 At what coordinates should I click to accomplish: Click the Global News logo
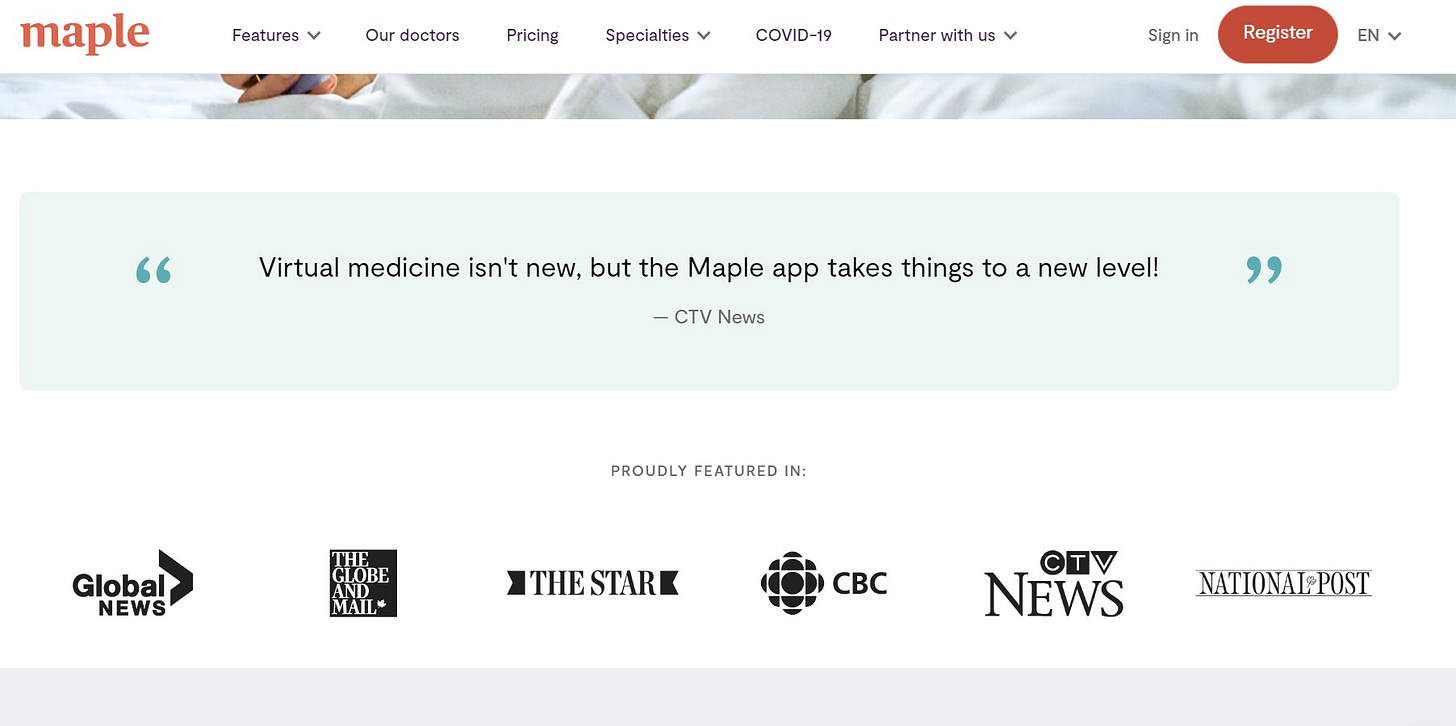click(x=133, y=583)
